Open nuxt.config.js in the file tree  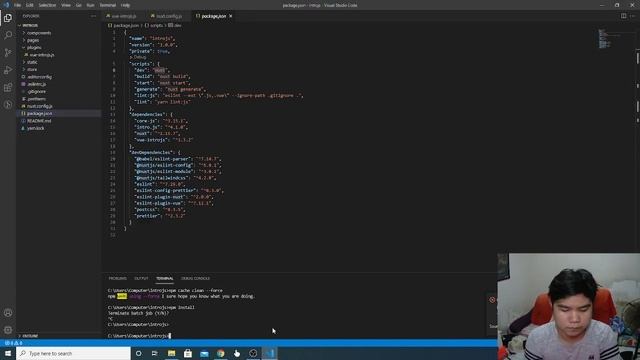point(58,106)
